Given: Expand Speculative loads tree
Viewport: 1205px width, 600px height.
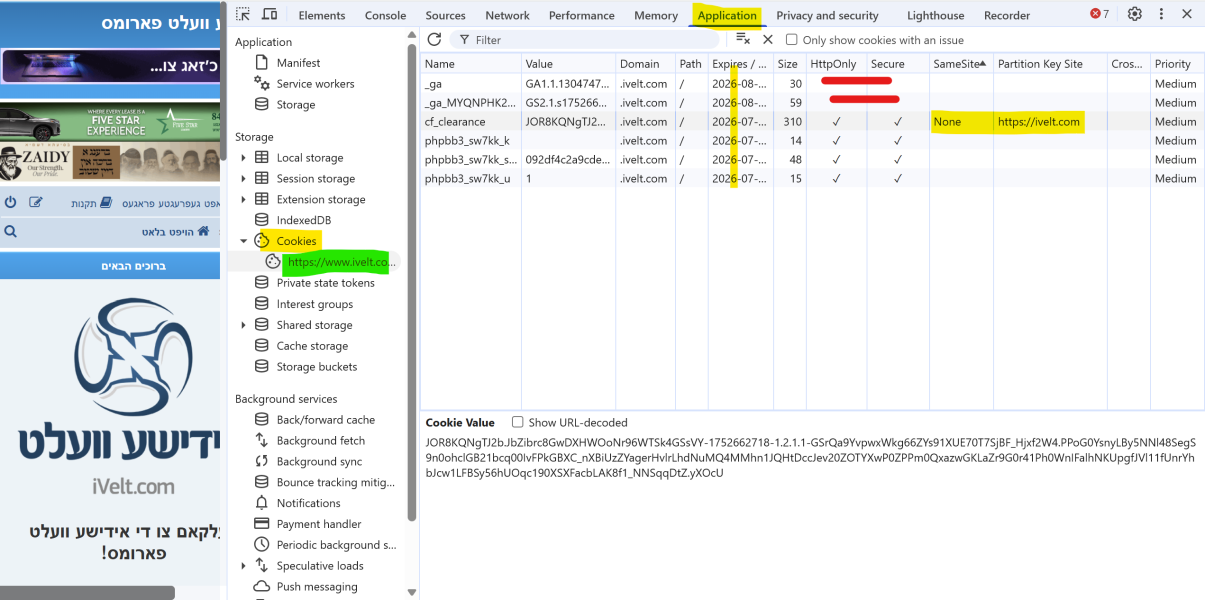Looking at the screenshot, I should [x=243, y=566].
